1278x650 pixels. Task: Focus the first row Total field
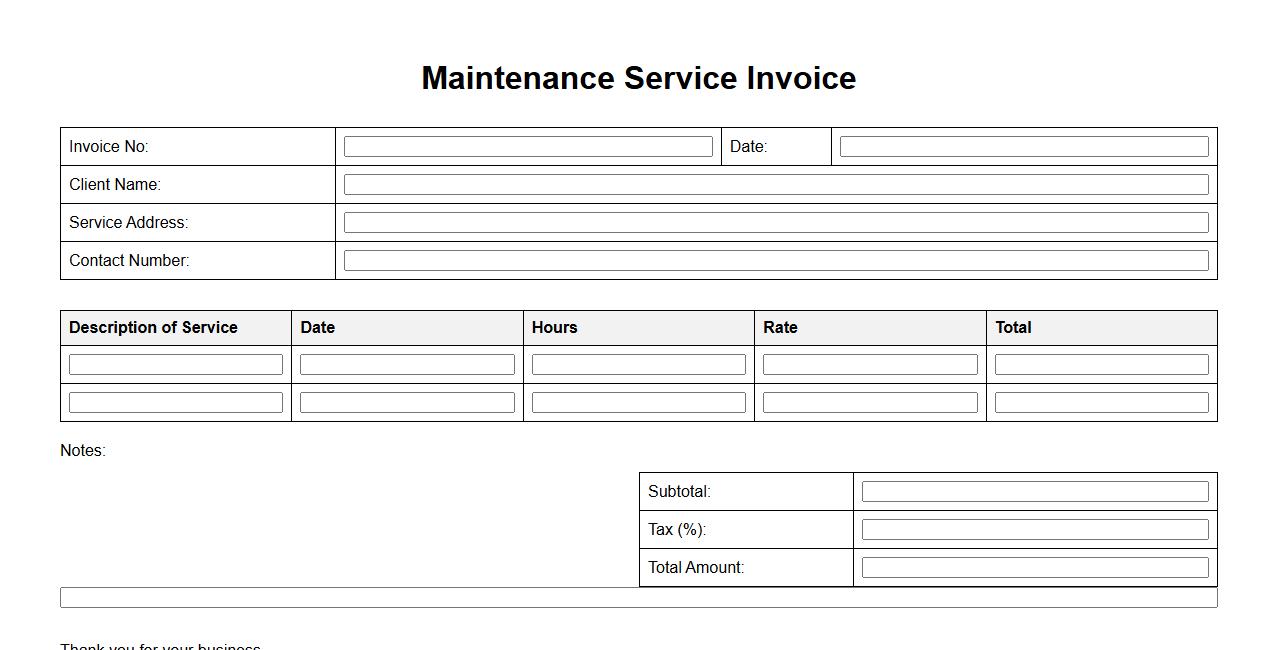[1101, 365]
